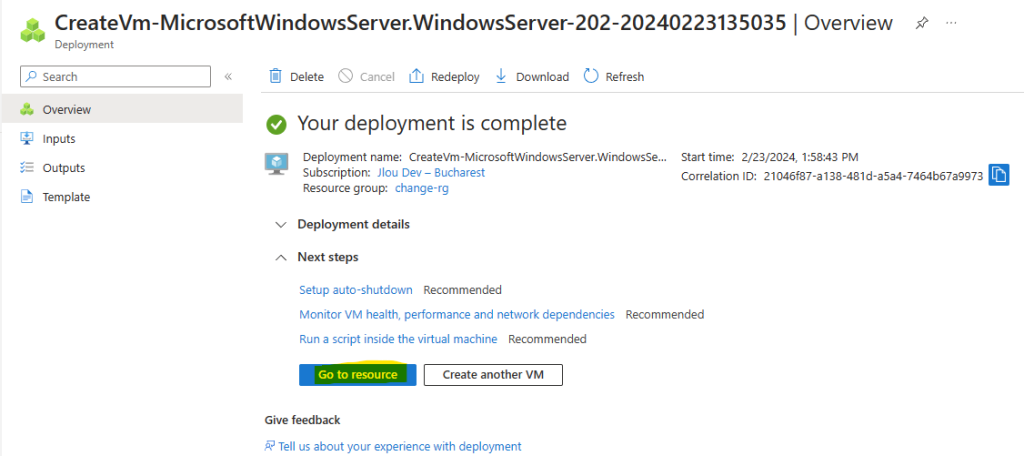
Task: Click Create another VM button
Action: [493, 375]
